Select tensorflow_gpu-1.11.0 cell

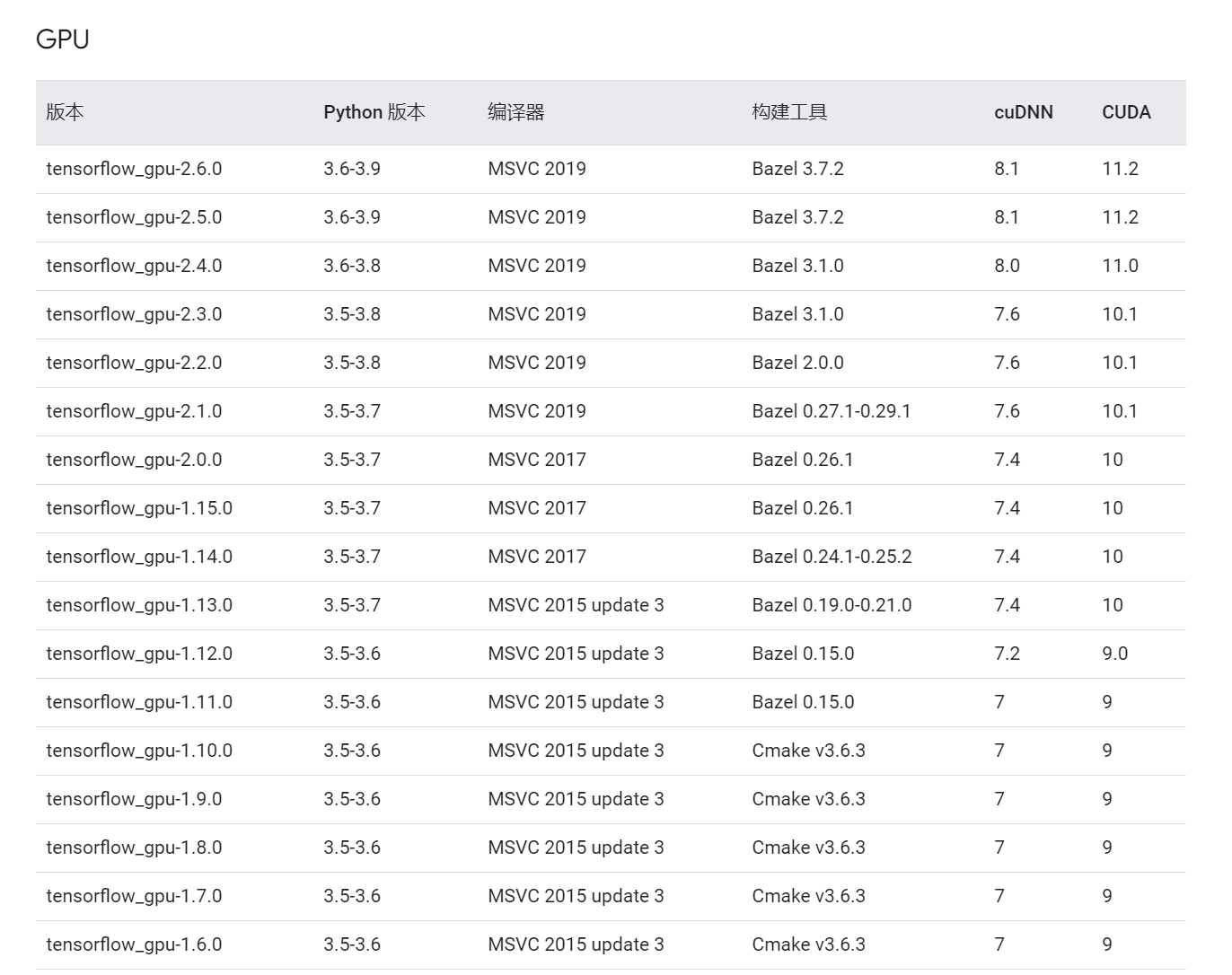139,702
